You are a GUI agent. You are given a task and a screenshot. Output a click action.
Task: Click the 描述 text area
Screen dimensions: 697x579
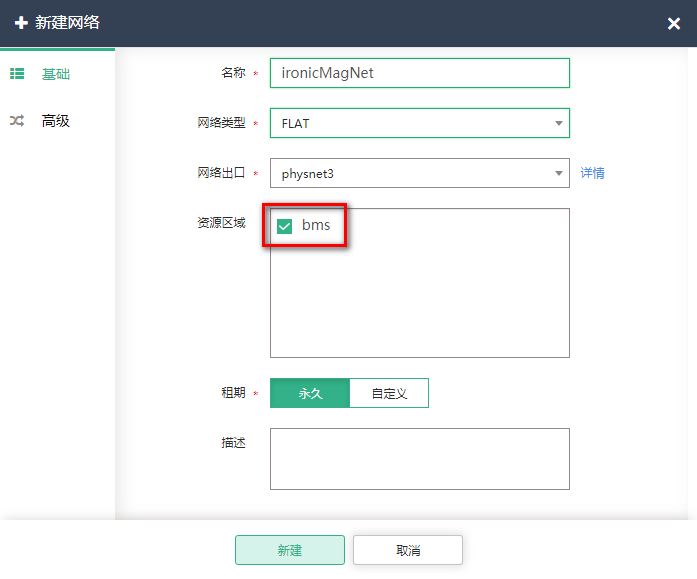tap(420, 459)
